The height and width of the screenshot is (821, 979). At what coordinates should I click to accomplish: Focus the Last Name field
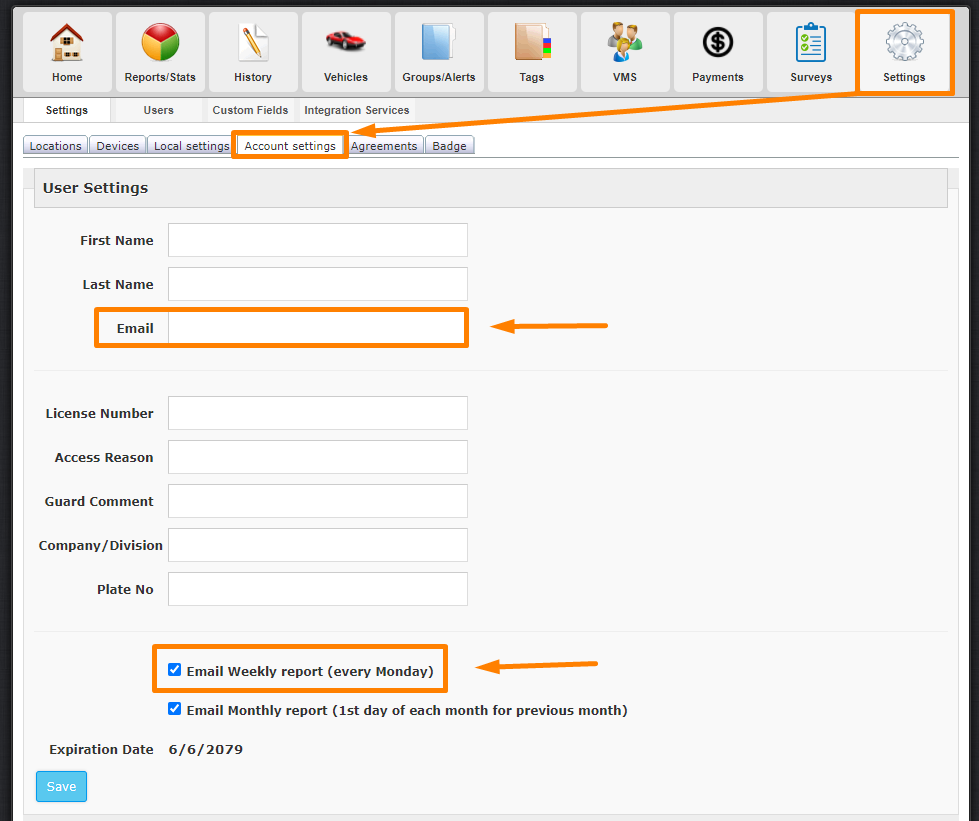point(318,284)
